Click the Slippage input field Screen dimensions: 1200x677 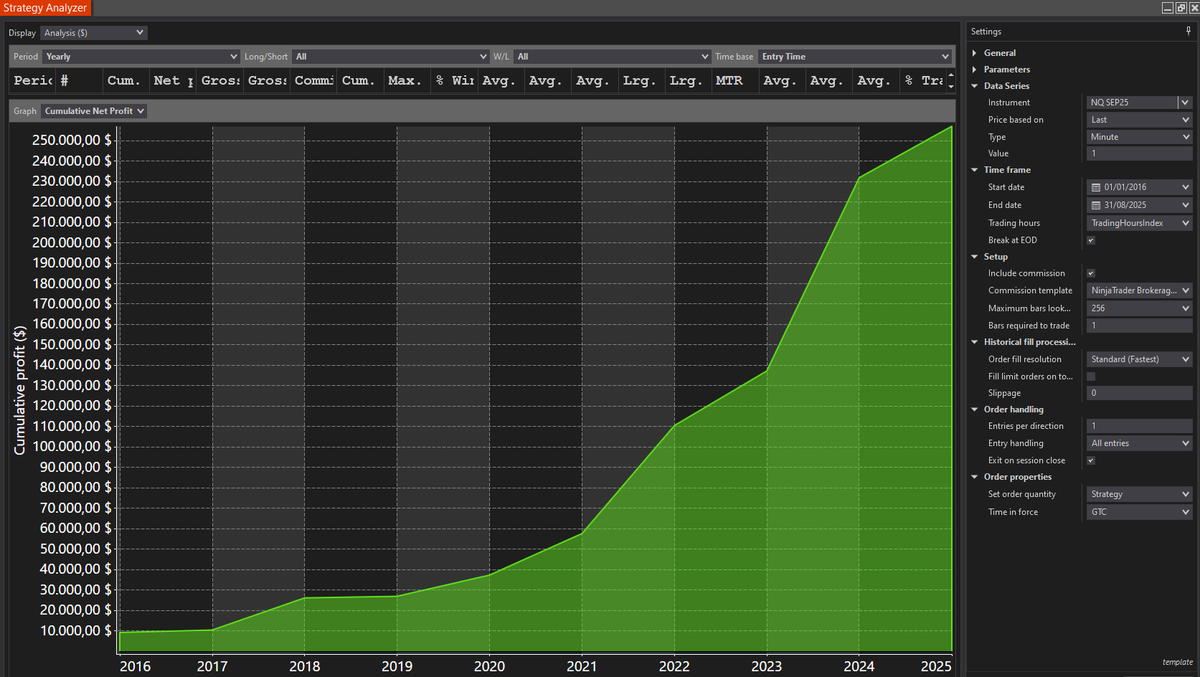1140,393
